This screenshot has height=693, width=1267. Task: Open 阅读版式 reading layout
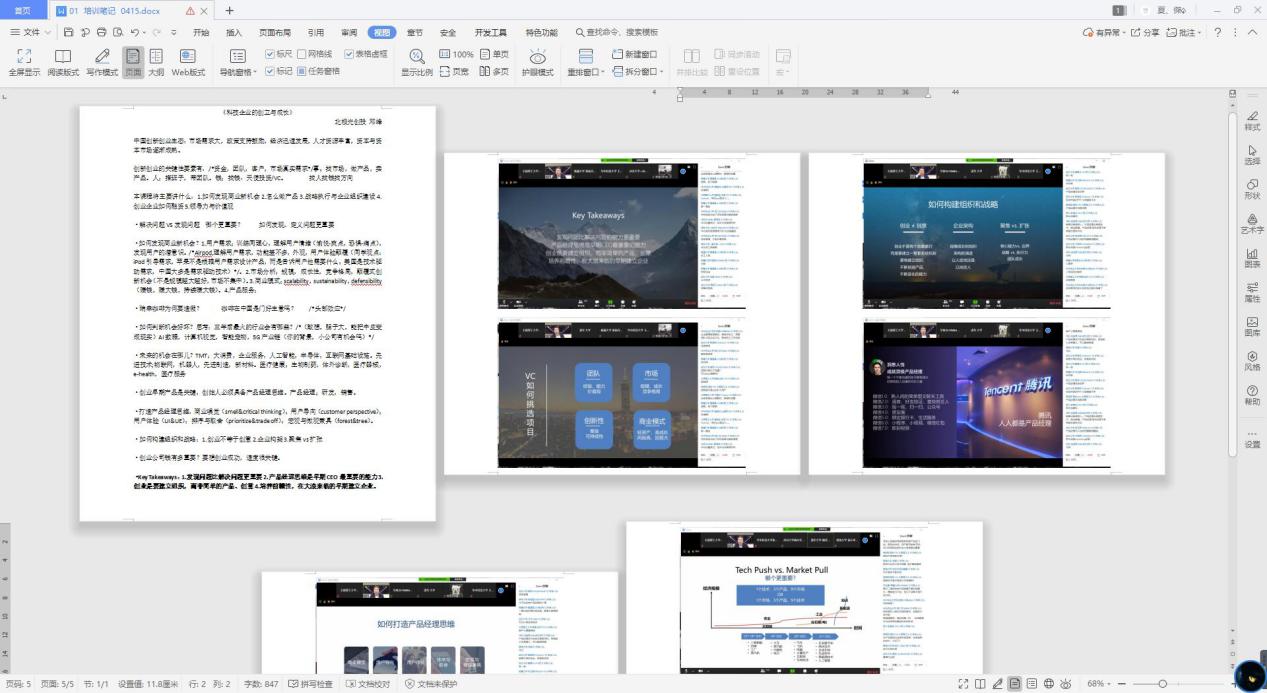63,61
